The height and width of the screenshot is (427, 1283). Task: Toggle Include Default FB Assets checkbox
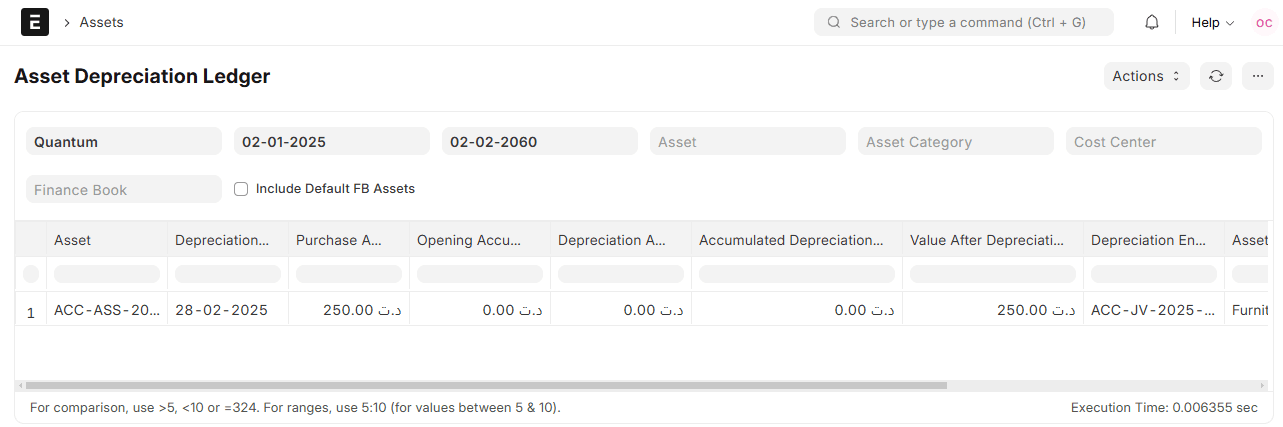click(x=241, y=189)
